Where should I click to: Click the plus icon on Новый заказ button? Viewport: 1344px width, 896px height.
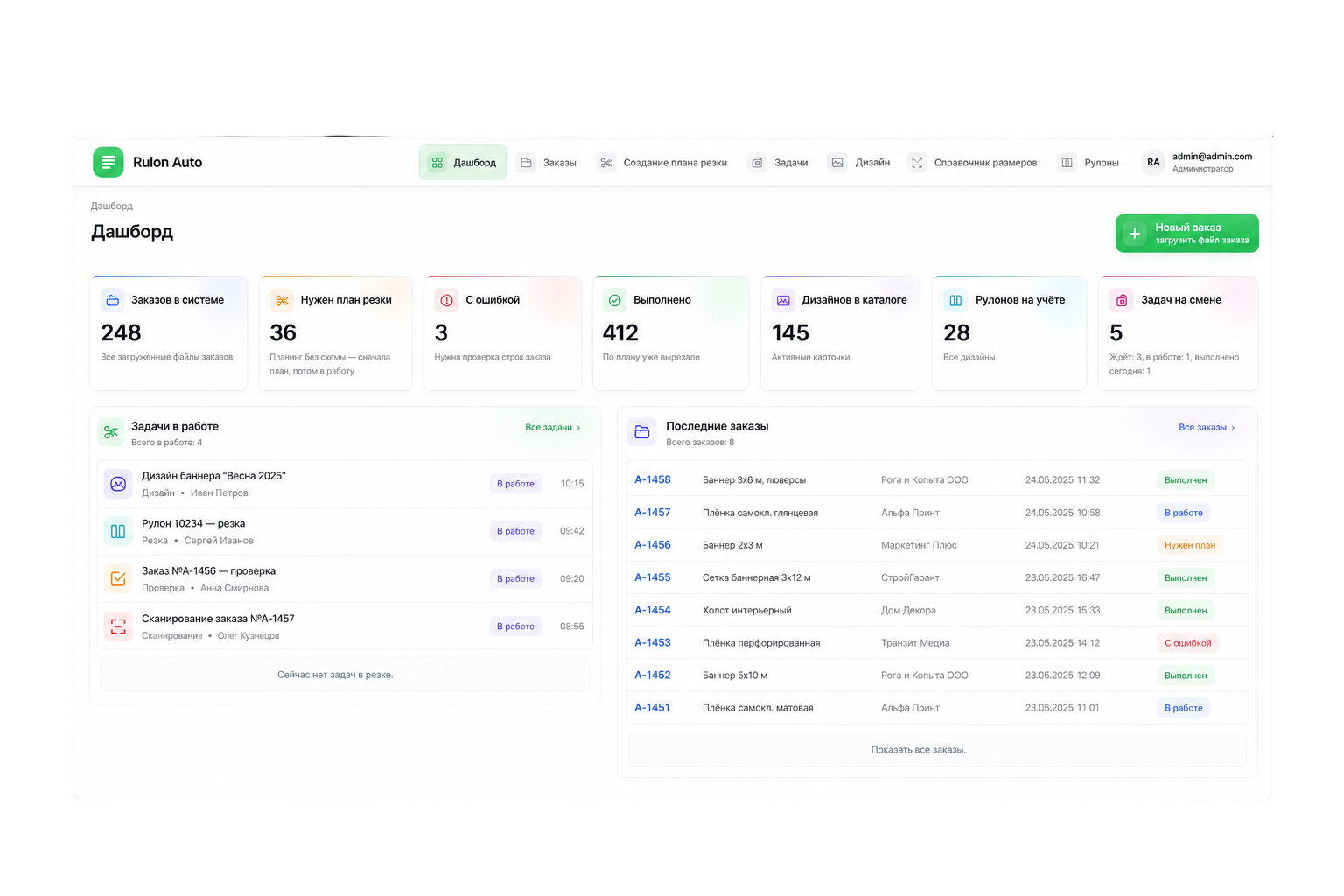pos(1135,234)
